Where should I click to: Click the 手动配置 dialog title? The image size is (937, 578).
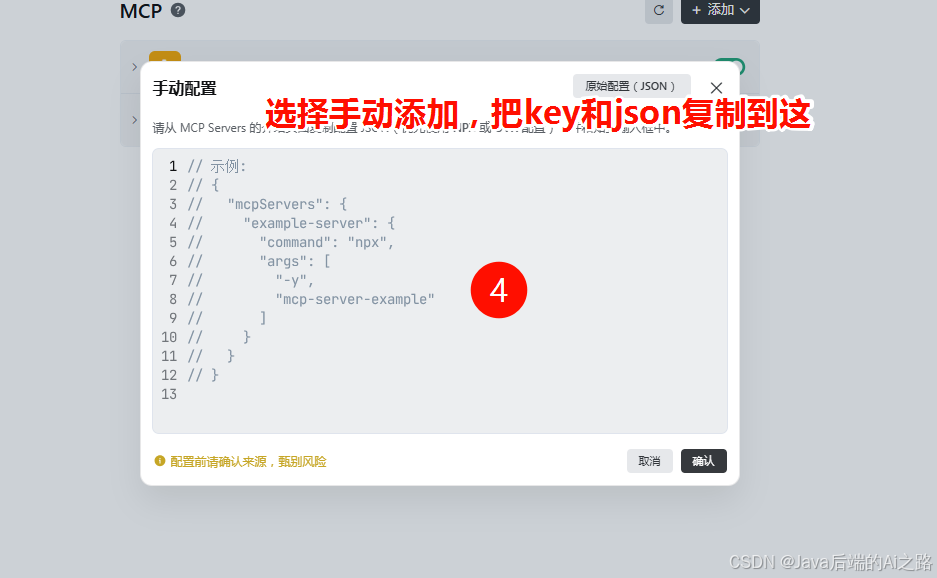(x=184, y=88)
